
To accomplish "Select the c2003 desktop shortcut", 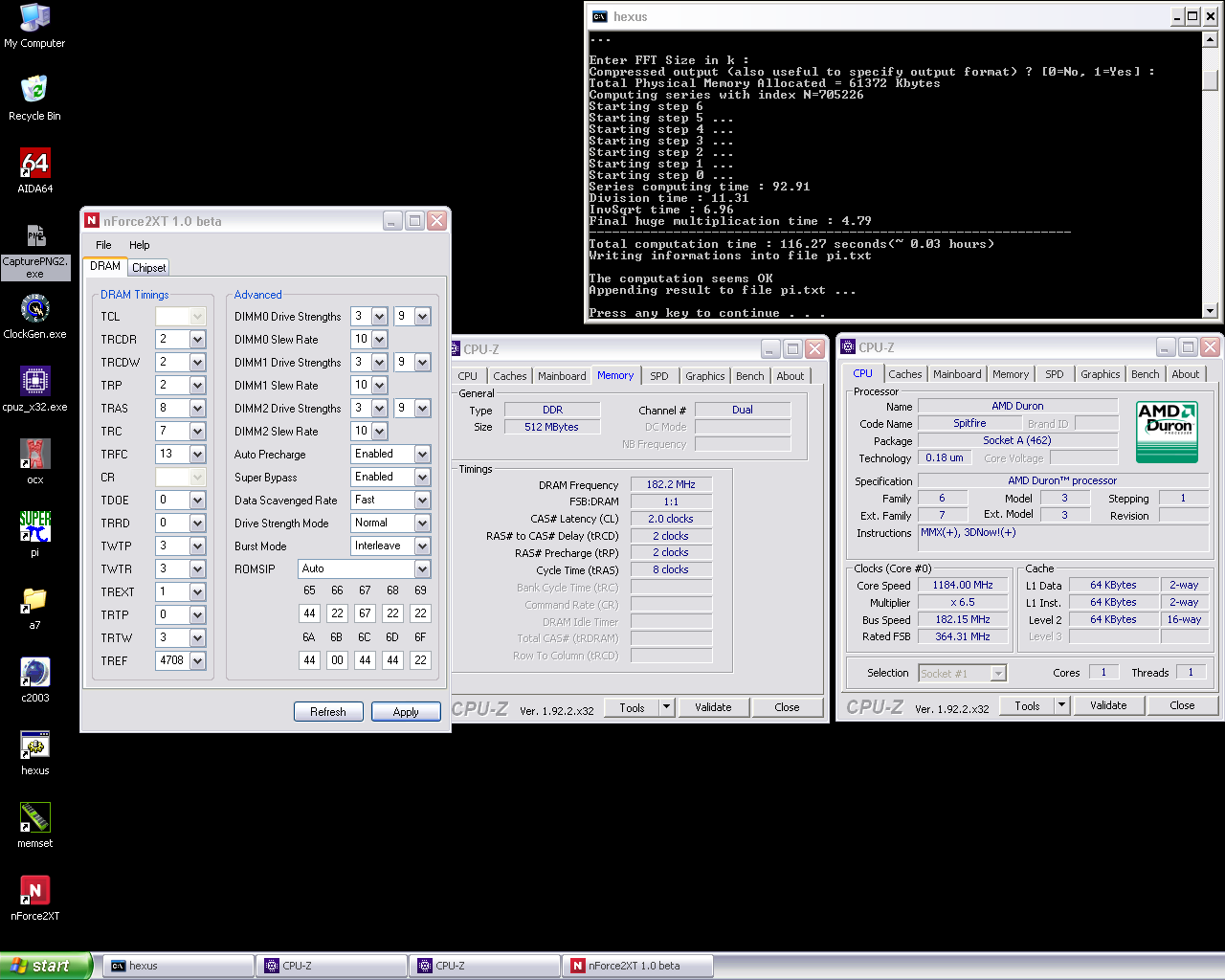I will pyautogui.click(x=34, y=680).
